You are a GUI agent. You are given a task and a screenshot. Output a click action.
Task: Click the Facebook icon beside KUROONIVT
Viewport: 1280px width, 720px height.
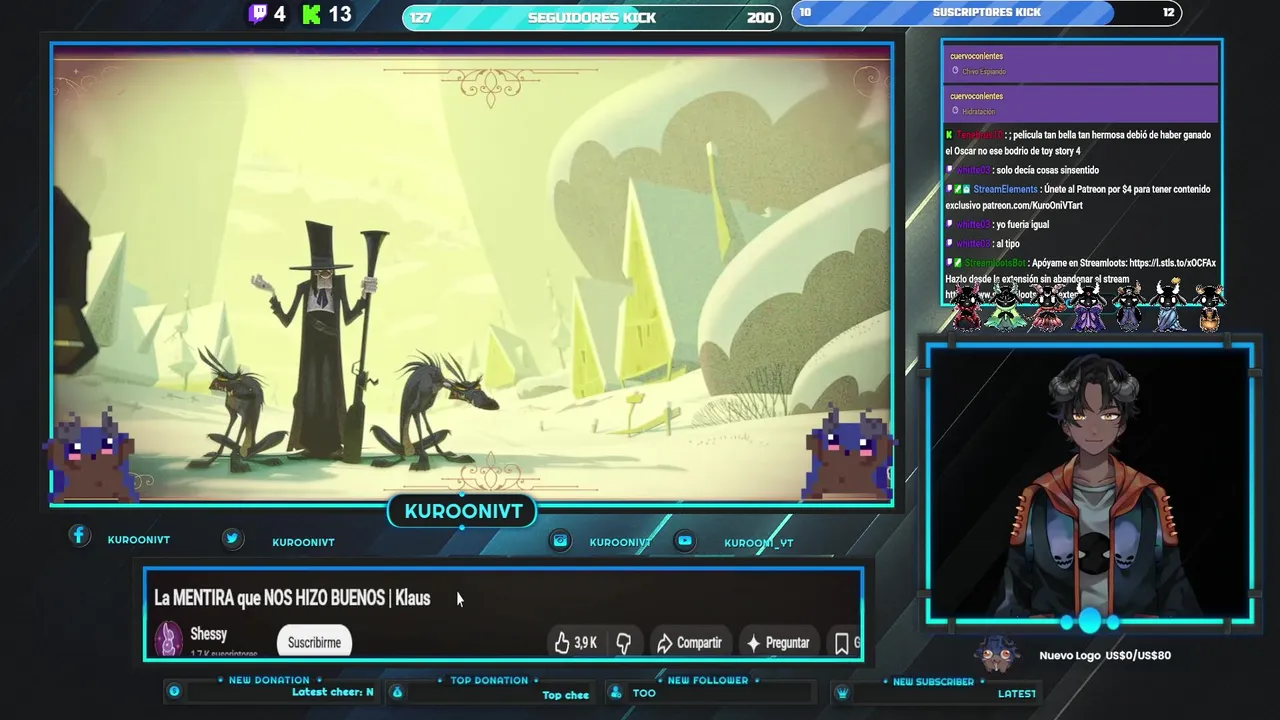click(79, 536)
